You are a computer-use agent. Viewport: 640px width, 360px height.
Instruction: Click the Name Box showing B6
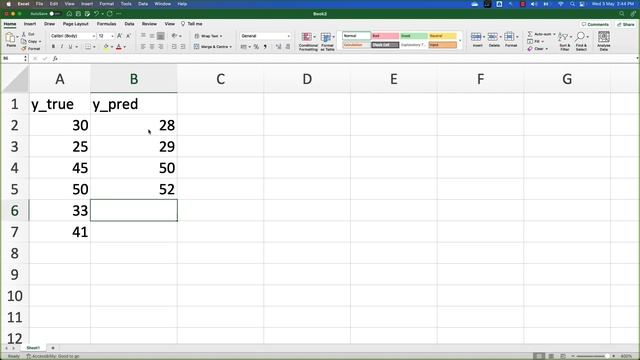[x=13, y=59]
